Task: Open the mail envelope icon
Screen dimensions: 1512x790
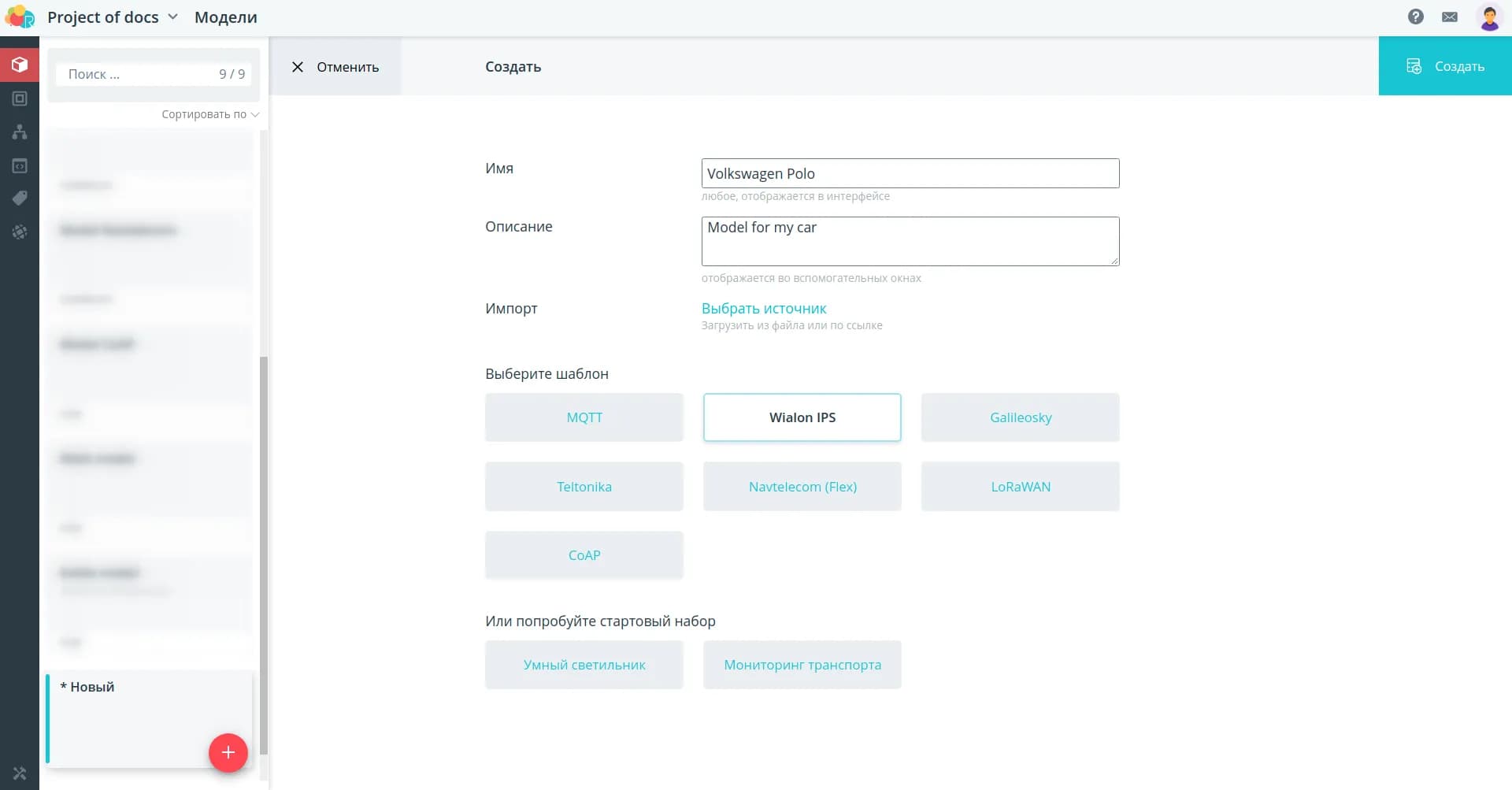Action: pyautogui.click(x=1449, y=17)
